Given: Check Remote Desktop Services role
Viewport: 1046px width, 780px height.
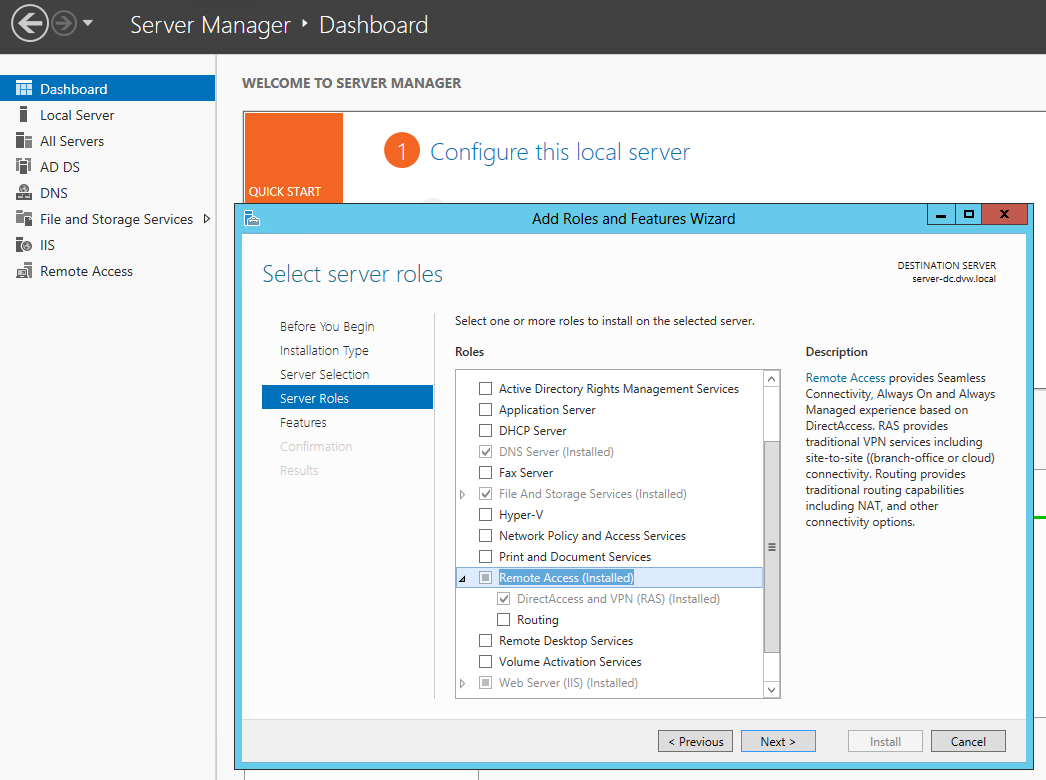Looking at the screenshot, I should [486, 641].
